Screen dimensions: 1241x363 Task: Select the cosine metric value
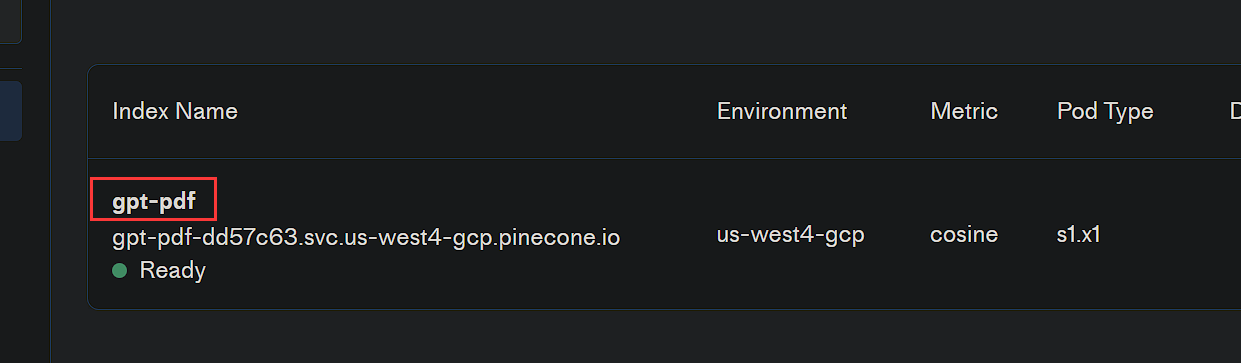(964, 235)
